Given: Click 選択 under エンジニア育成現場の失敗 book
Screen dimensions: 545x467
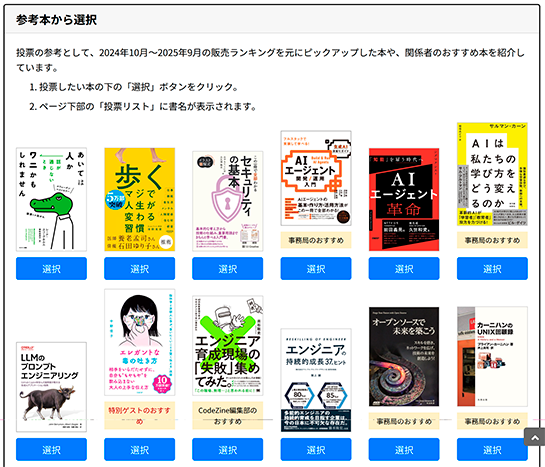Looking at the screenshot, I should coord(228,450).
